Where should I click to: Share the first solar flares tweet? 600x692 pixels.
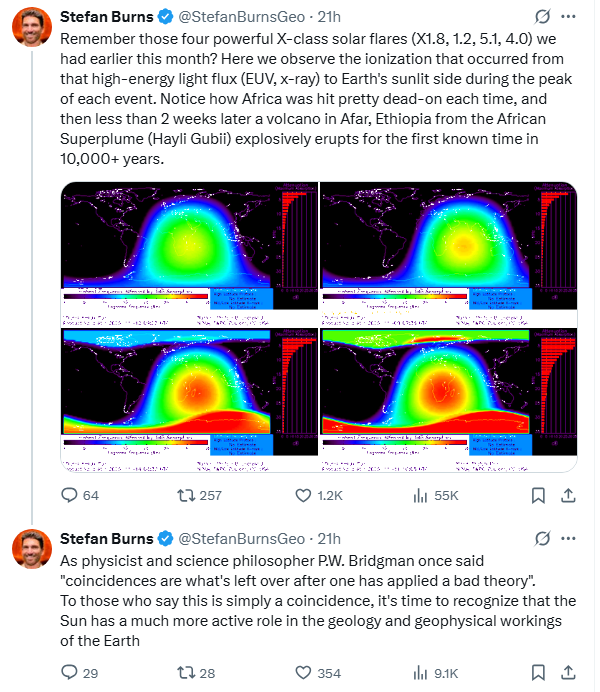[568, 495]
